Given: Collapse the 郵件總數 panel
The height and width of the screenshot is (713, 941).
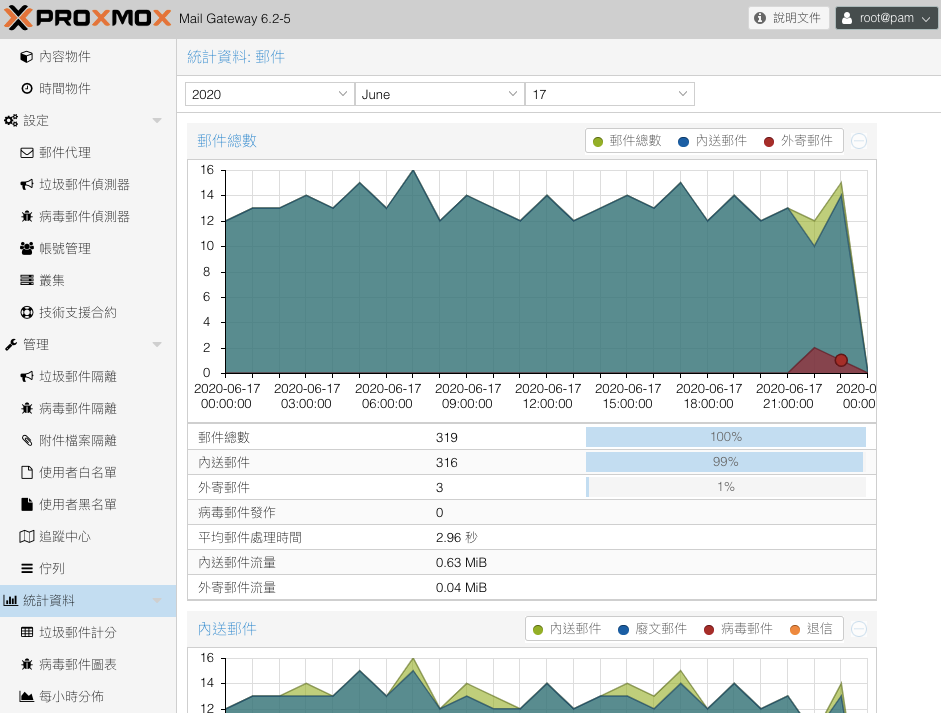Looking at the screenshot, I should 859,141.
